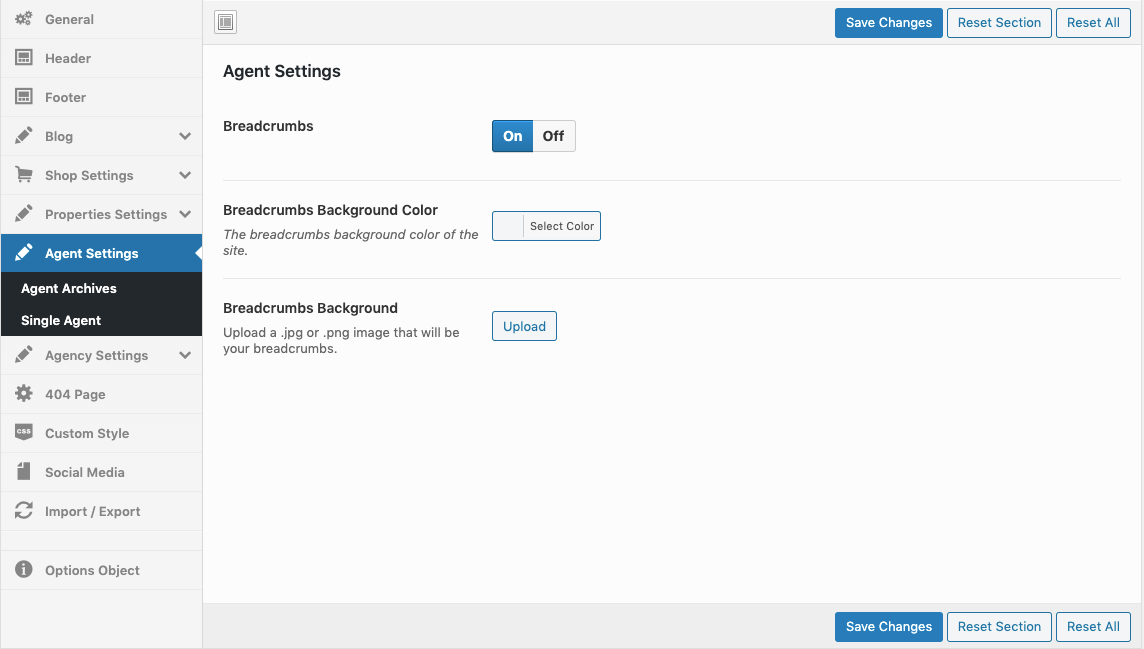Click the Header layout icon
This screenshot has width=1144, height=649.
[x=24, y=58]
